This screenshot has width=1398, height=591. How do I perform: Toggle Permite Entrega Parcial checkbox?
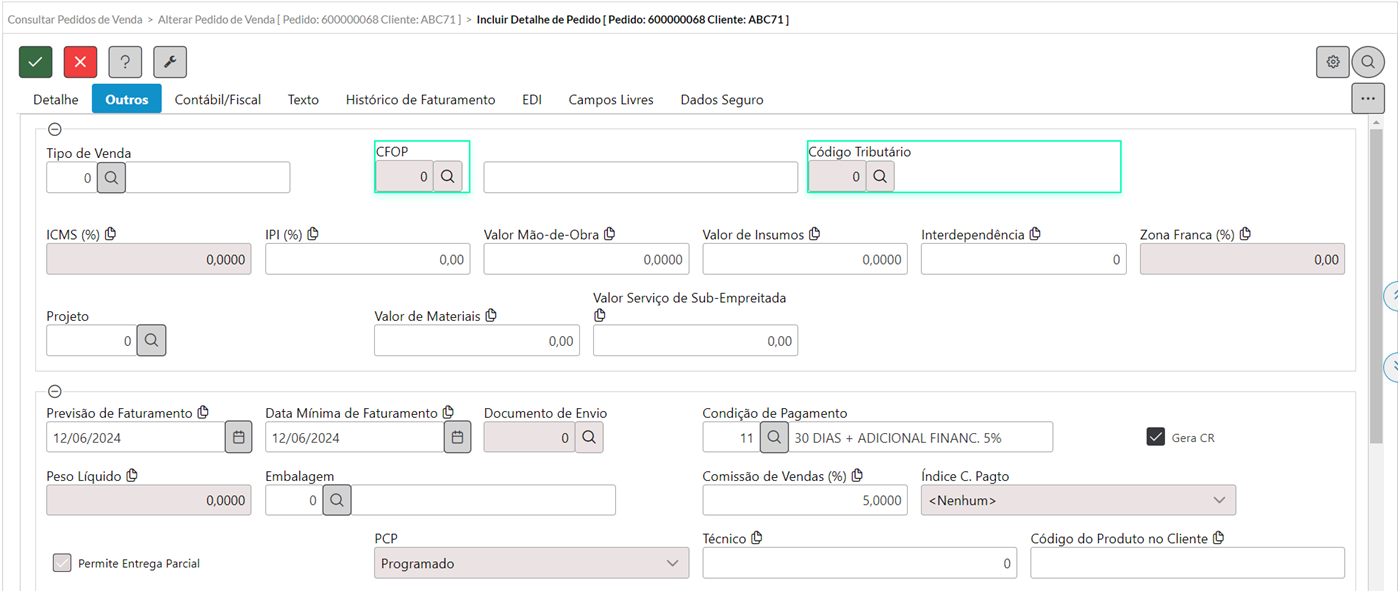[62, 563]
